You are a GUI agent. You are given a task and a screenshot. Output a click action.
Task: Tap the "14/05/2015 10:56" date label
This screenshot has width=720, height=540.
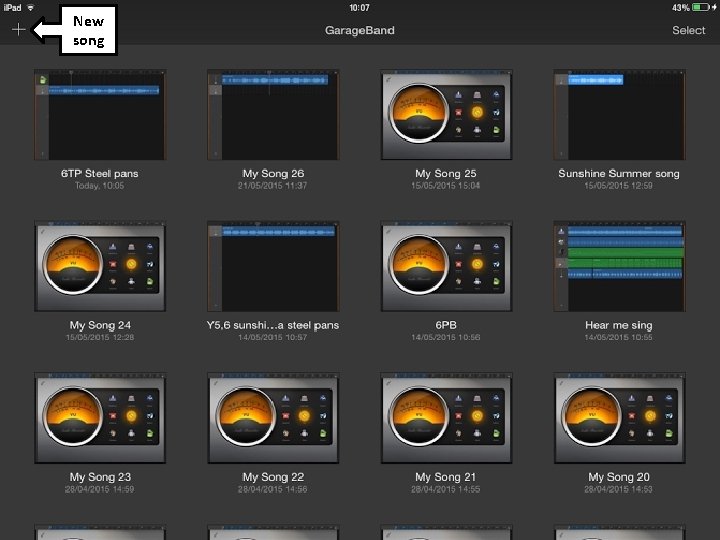pos(445,338)
